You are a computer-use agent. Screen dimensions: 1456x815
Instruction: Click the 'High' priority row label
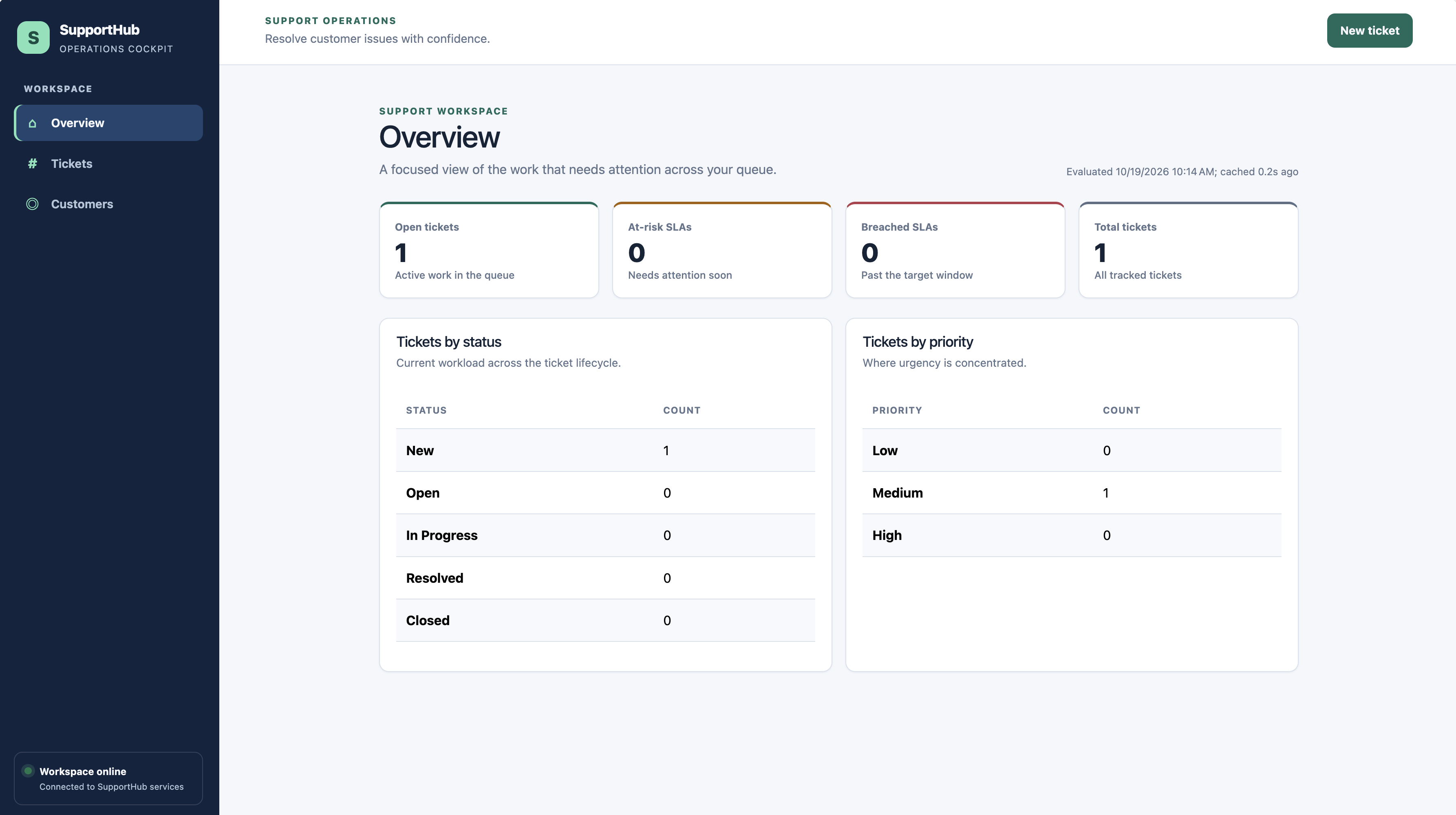pyautogui.click(x=887, y=535)
